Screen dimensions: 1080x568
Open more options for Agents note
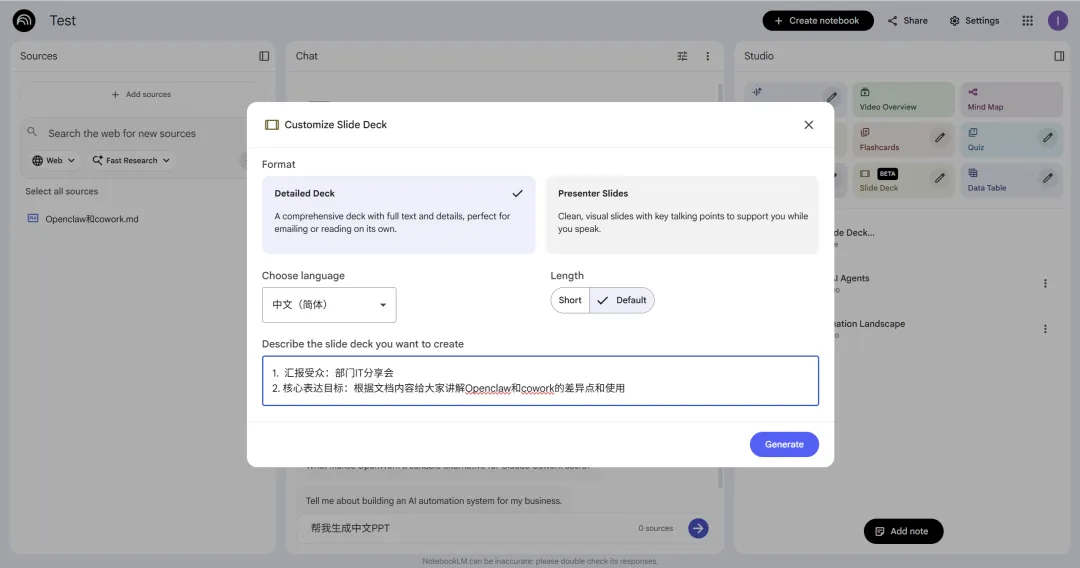click(x=1045, y=284)
